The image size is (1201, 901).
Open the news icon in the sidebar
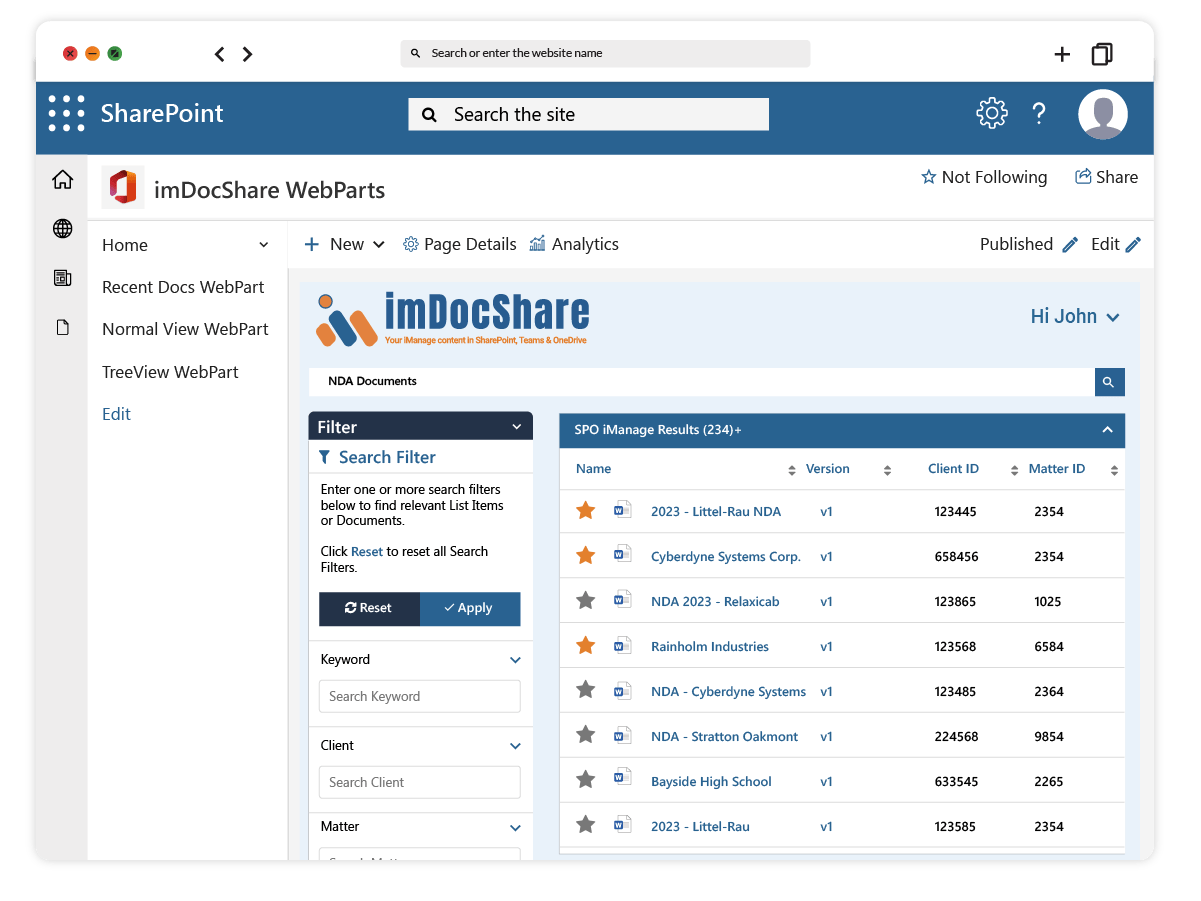(x=63, y=278)
